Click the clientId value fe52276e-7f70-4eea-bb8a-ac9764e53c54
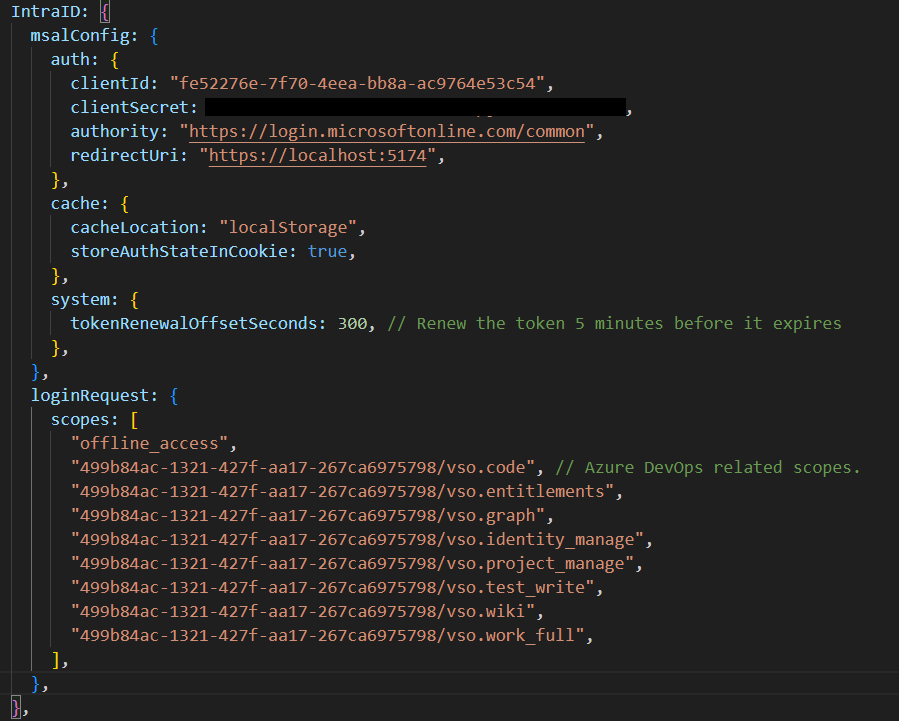 [x=357, y=84]
